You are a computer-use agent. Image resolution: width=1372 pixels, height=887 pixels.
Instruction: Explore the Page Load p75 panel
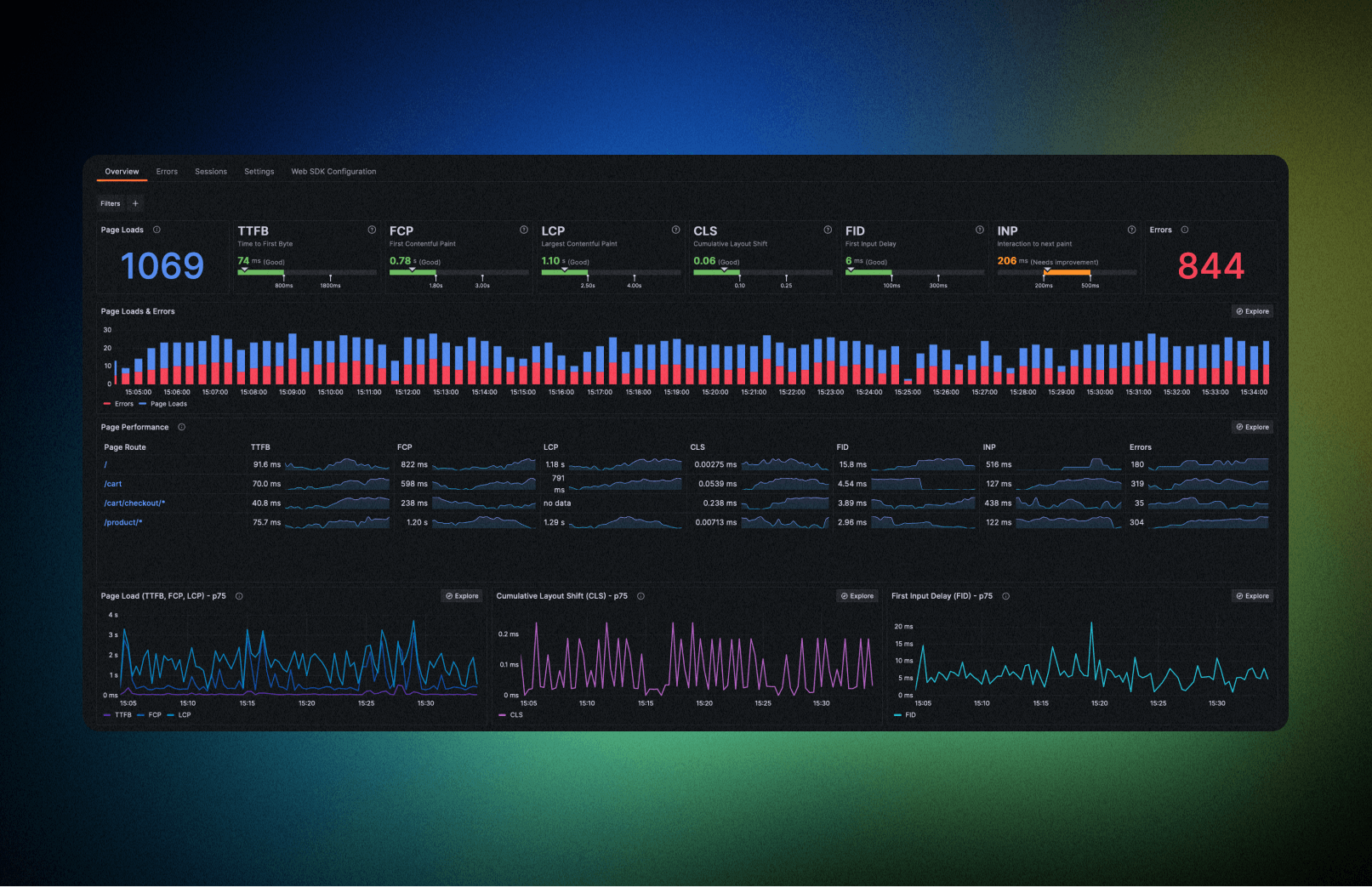(462, 596)
